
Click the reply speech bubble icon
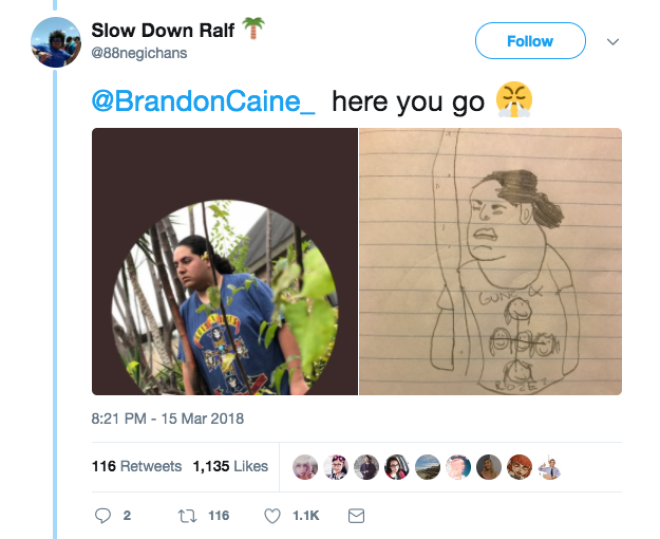coord(103,515)
